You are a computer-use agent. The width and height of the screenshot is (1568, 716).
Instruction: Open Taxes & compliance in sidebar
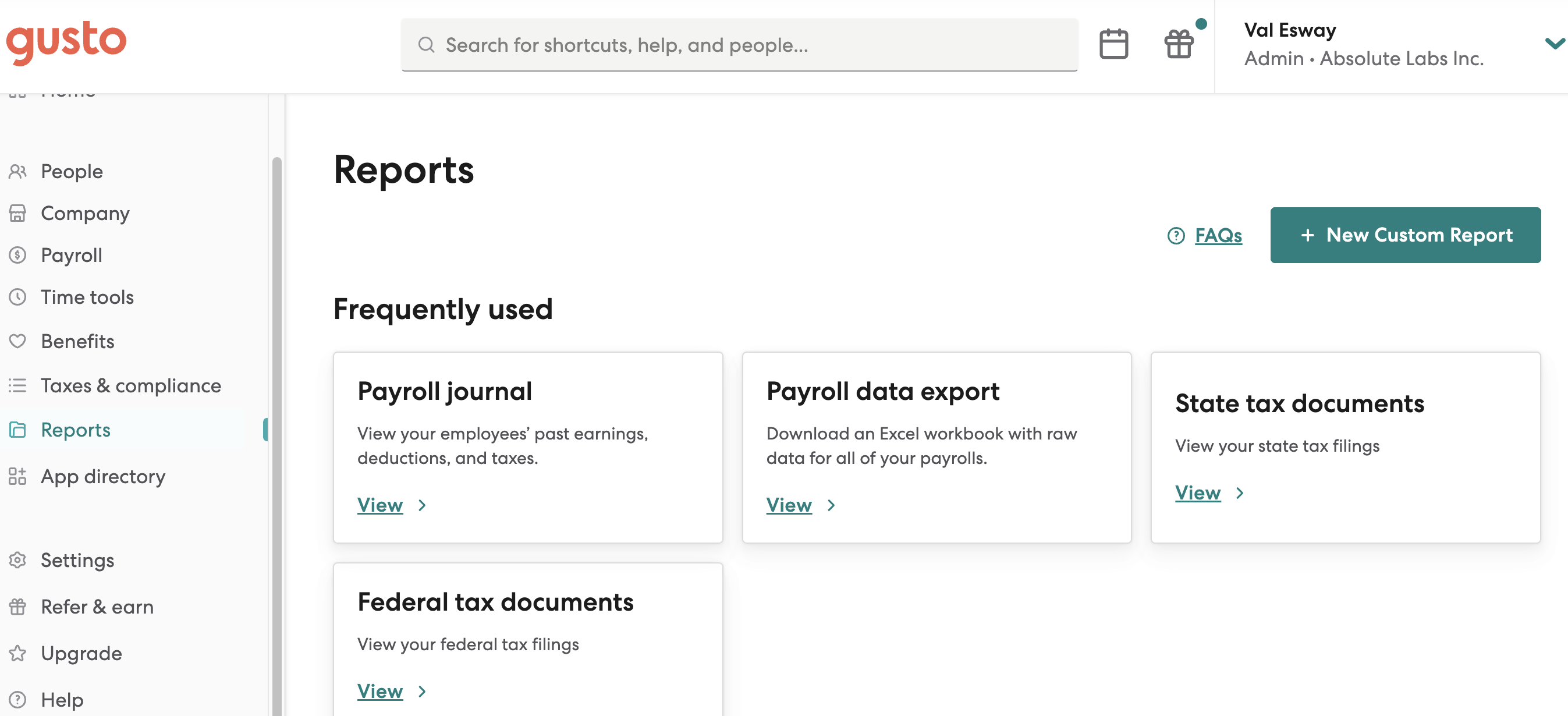pyautogui.click(x=131, y=385)
